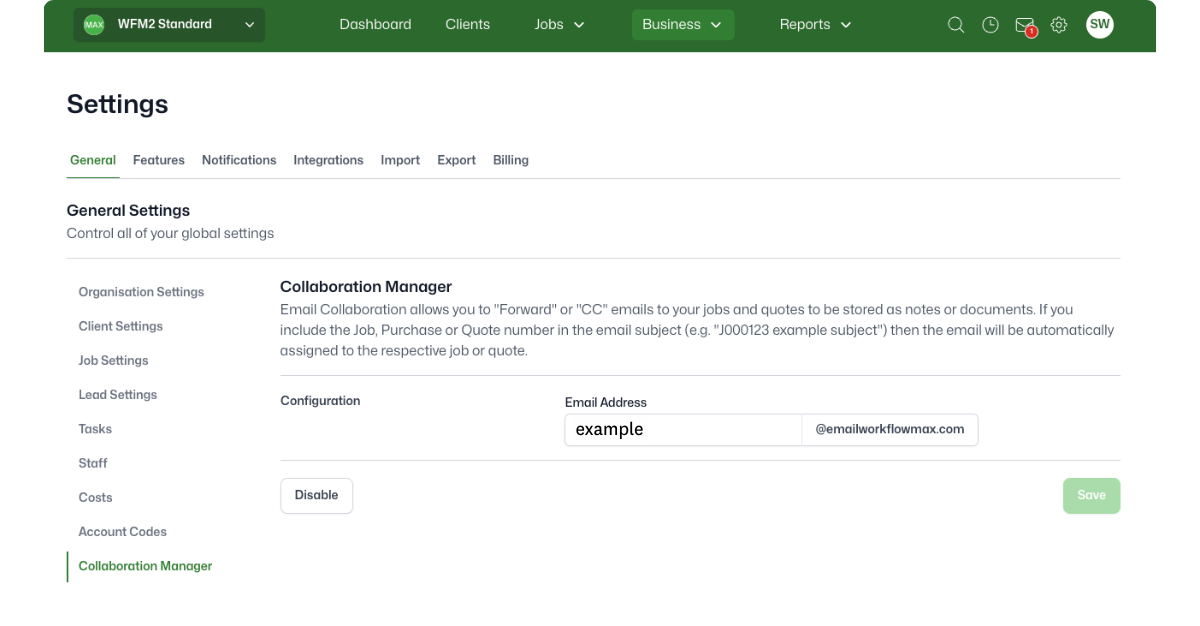Select Organisation Settings in the sidebar
Screen dimensions: 1200x626
tap(141, 292)
